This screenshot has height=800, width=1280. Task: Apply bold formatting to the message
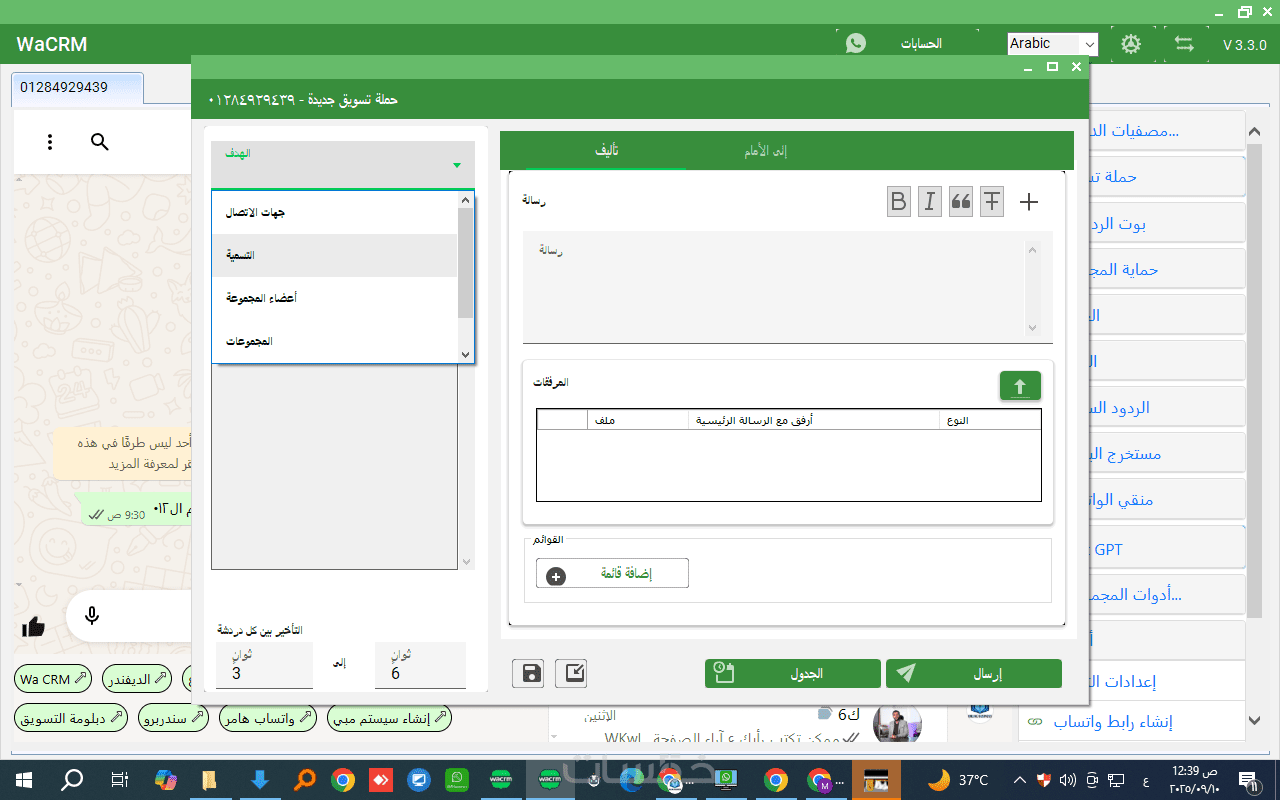click(899, 202)
